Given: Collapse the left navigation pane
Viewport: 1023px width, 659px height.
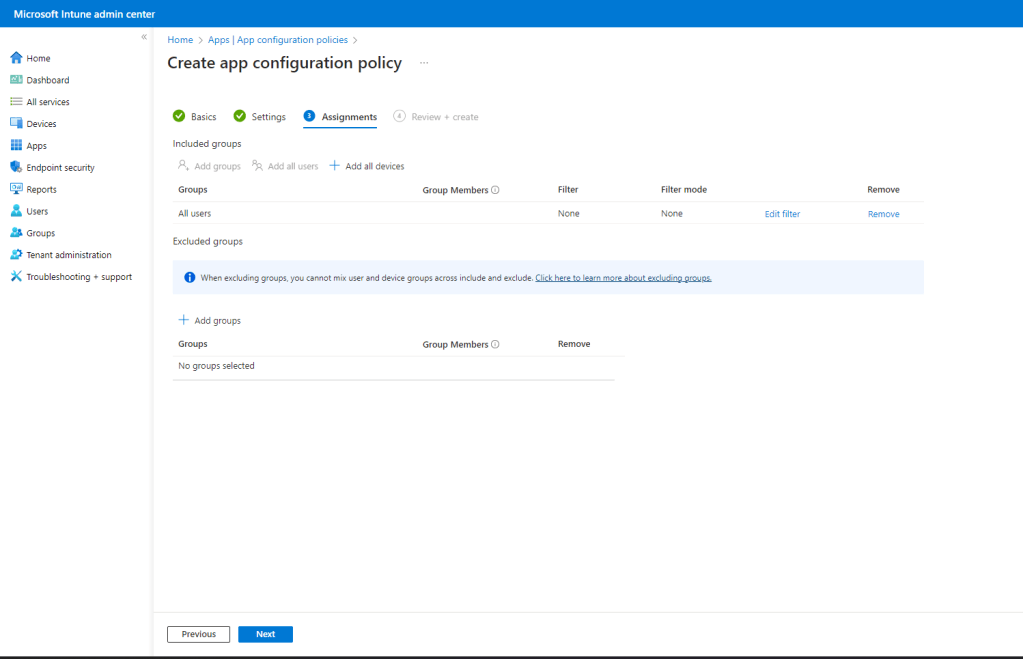Looking at the screenshot, I should point(144,37).
